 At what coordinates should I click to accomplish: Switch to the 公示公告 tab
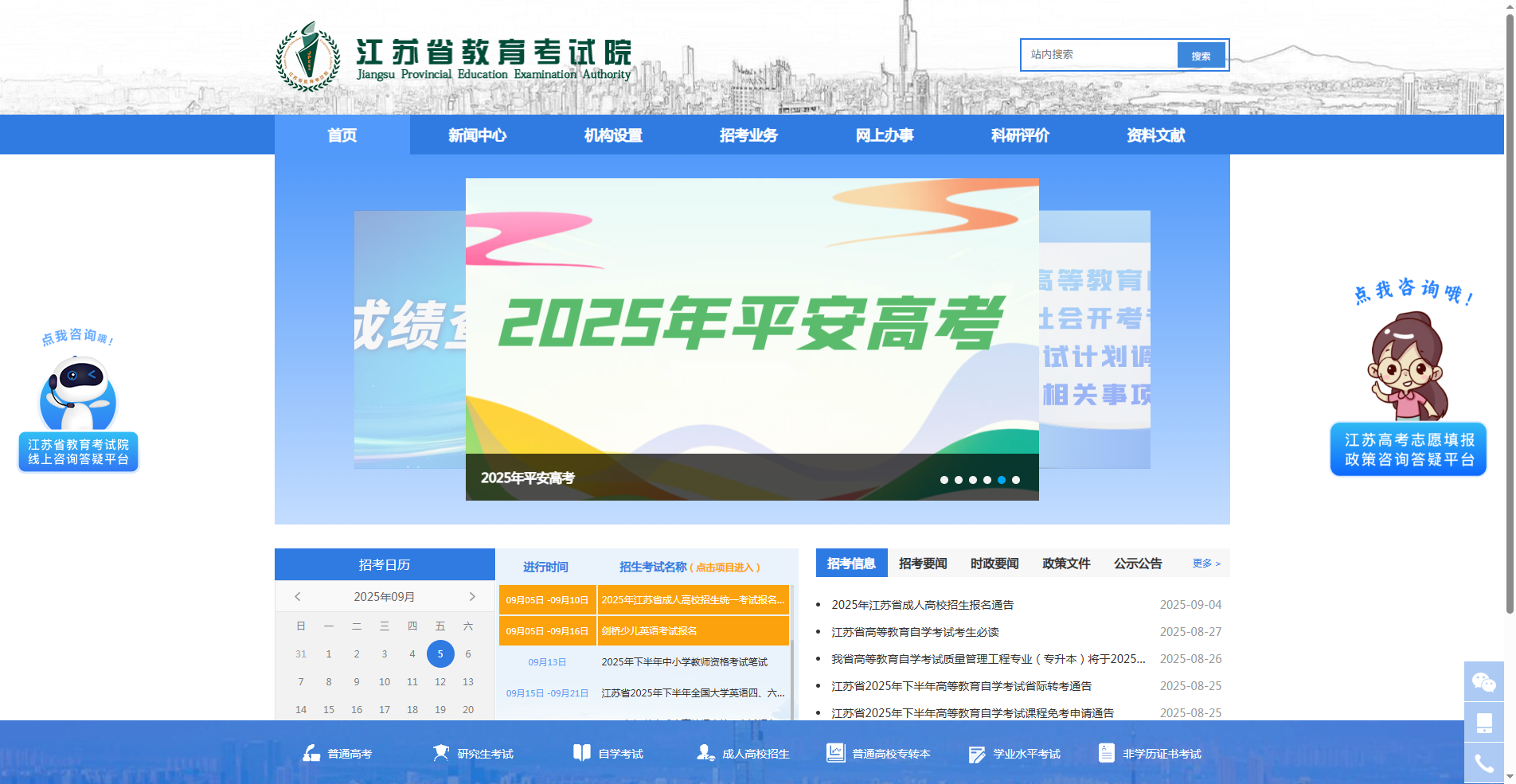(x=1138, y=563)
